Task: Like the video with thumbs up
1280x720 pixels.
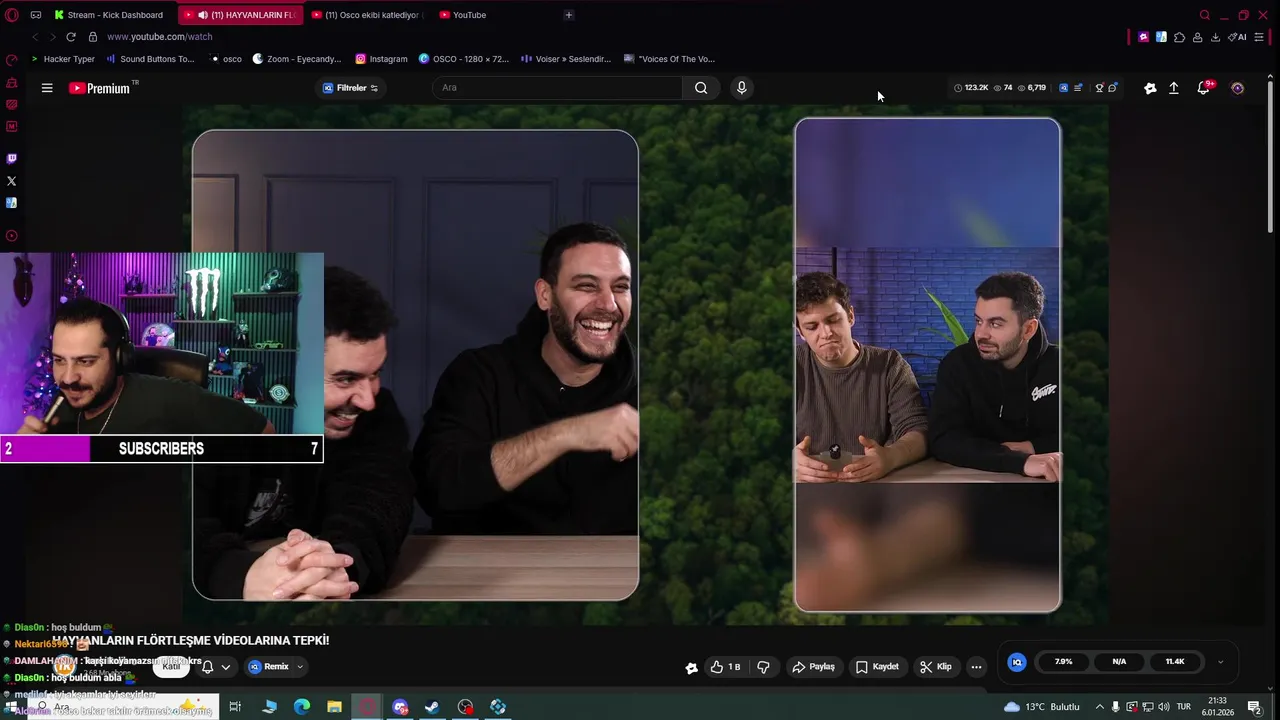Action: point(726,667)
